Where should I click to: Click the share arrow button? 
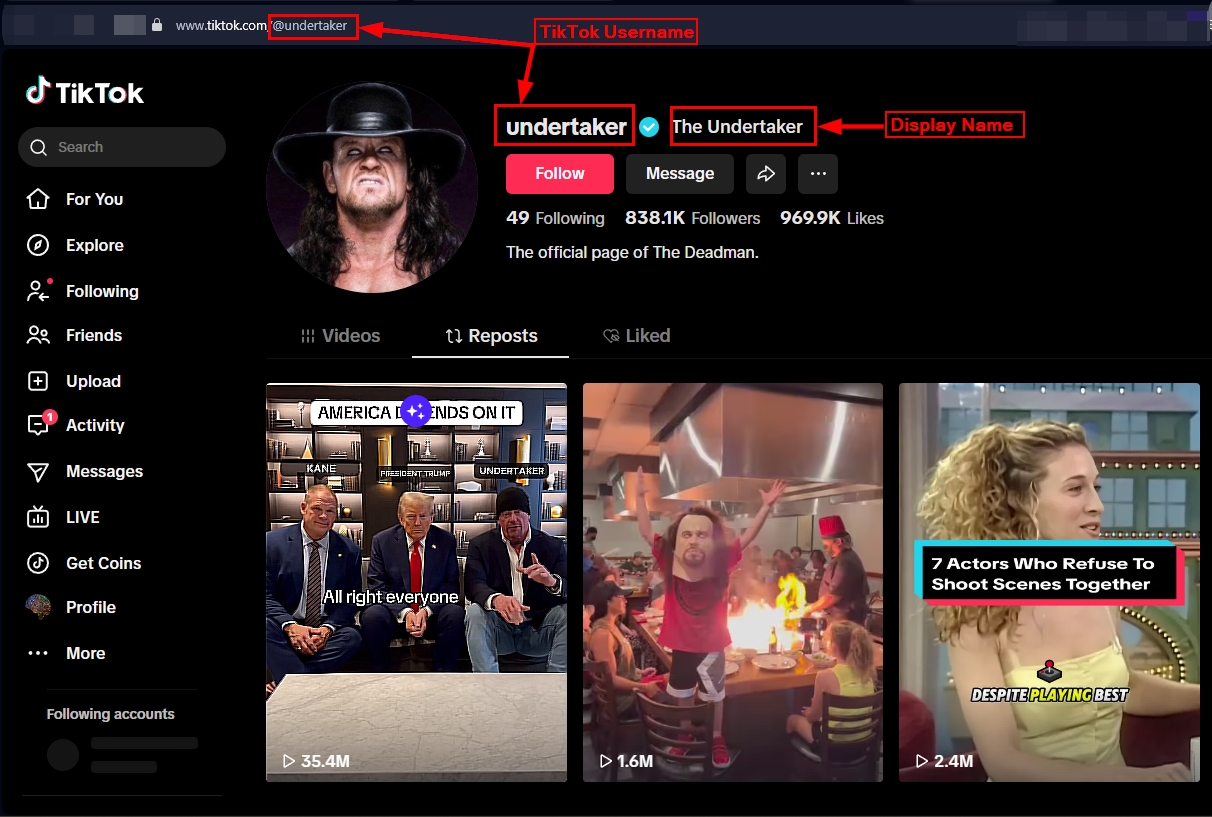(766, 173)
